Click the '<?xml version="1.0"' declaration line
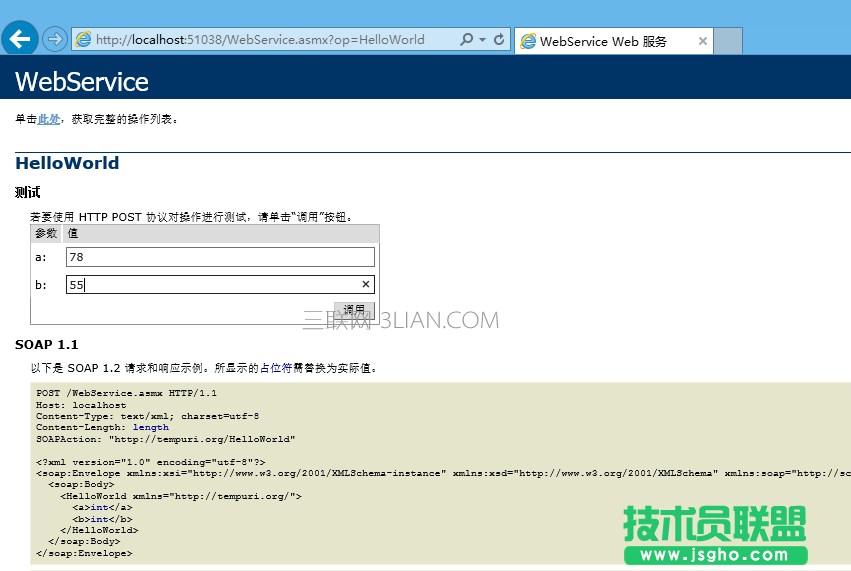851x571 pixels. (151, 462)
